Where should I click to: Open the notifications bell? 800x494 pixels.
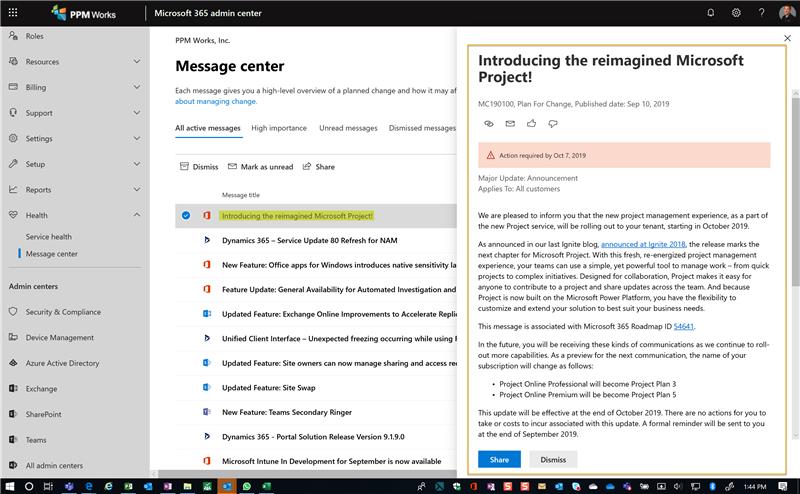point(710,13)
